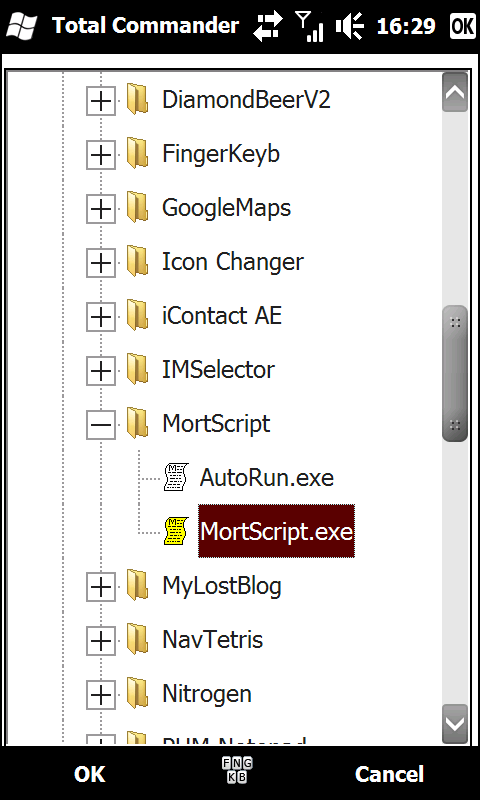Select the AutoRun.exe script icon

pos(176,477)
